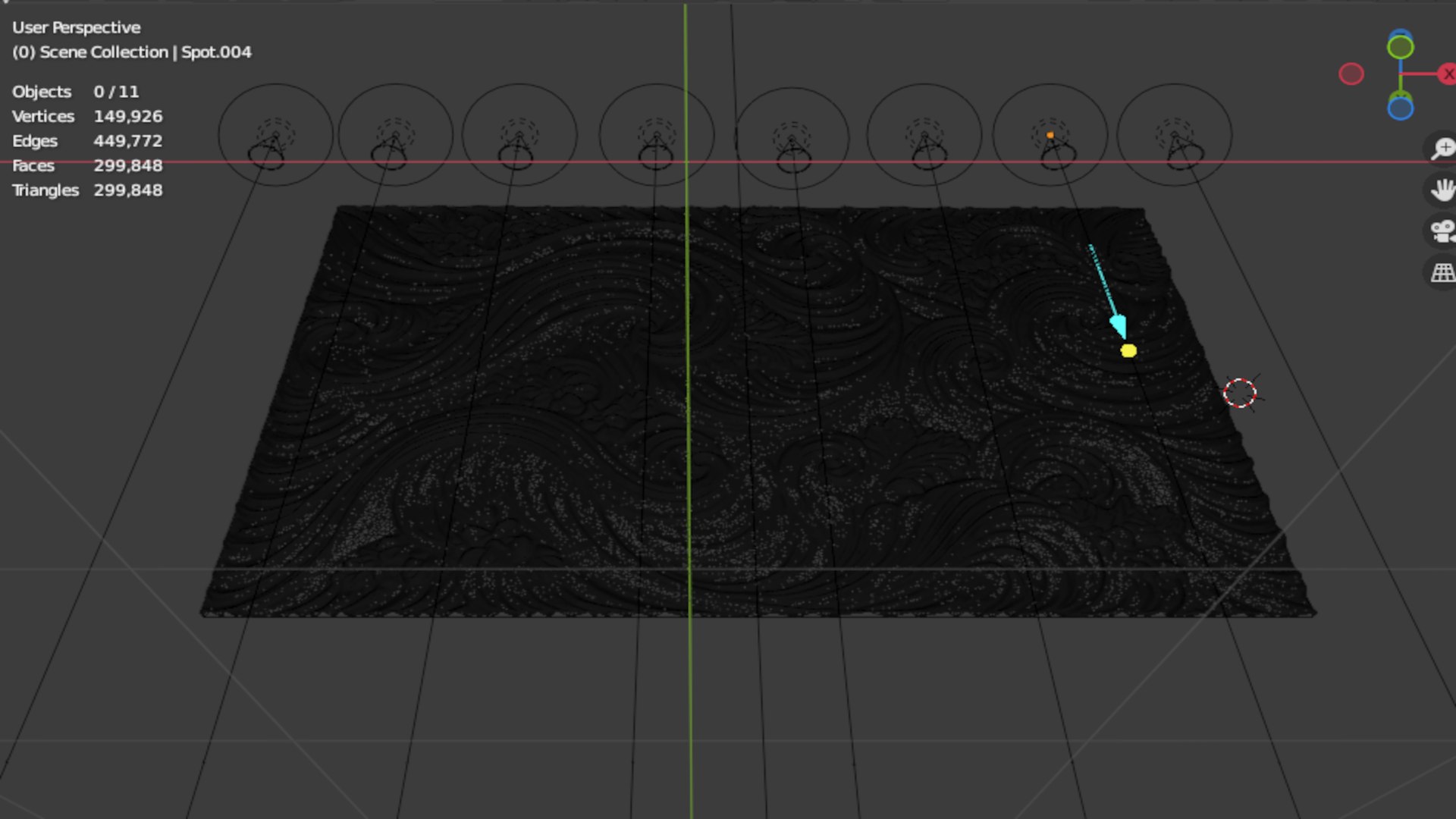1456x819 pixels.
Task: Click the red-white 3D cursor
Action: 1240,393
